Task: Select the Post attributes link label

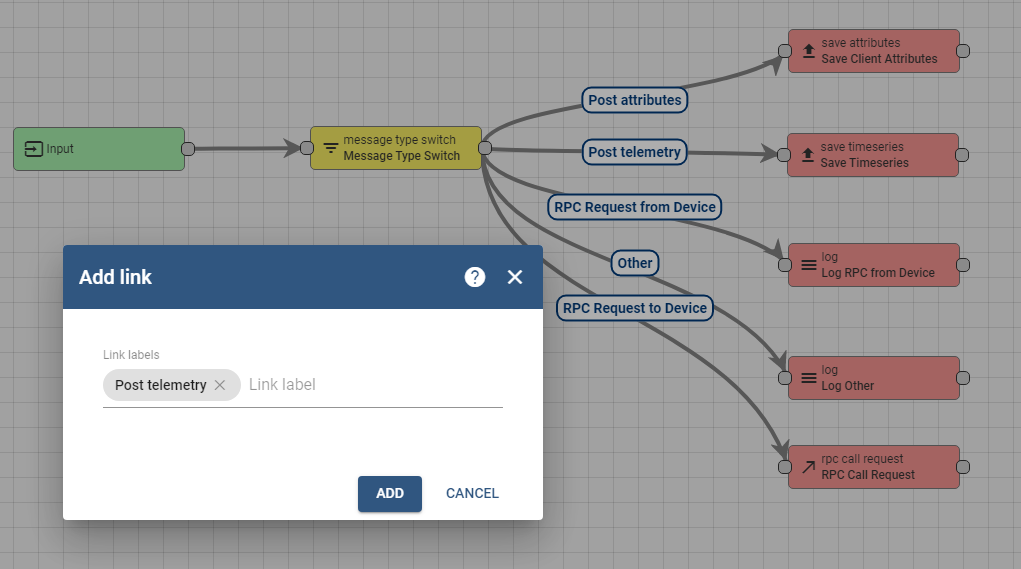Action: click(635, 100)
